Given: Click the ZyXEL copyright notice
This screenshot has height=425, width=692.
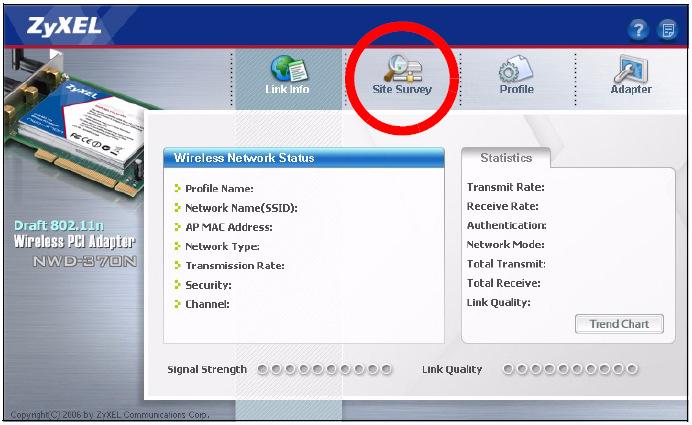Looking at the screenshot, I should tap(109, 415).
